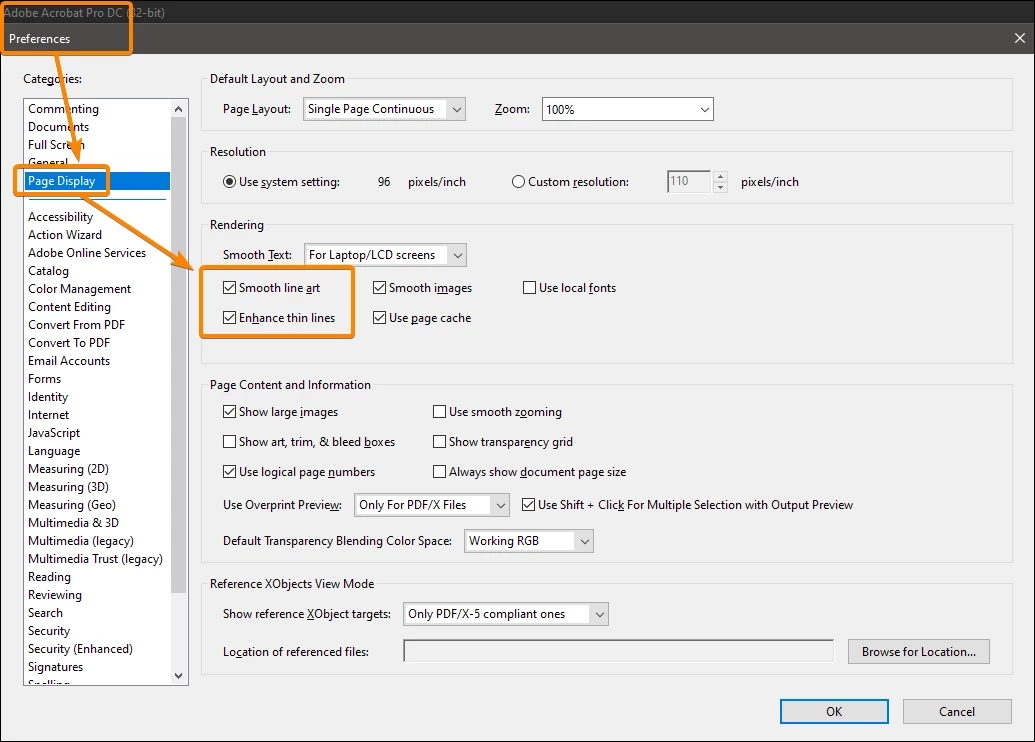
Task: Select Documents category
Action: coord(58,127)
